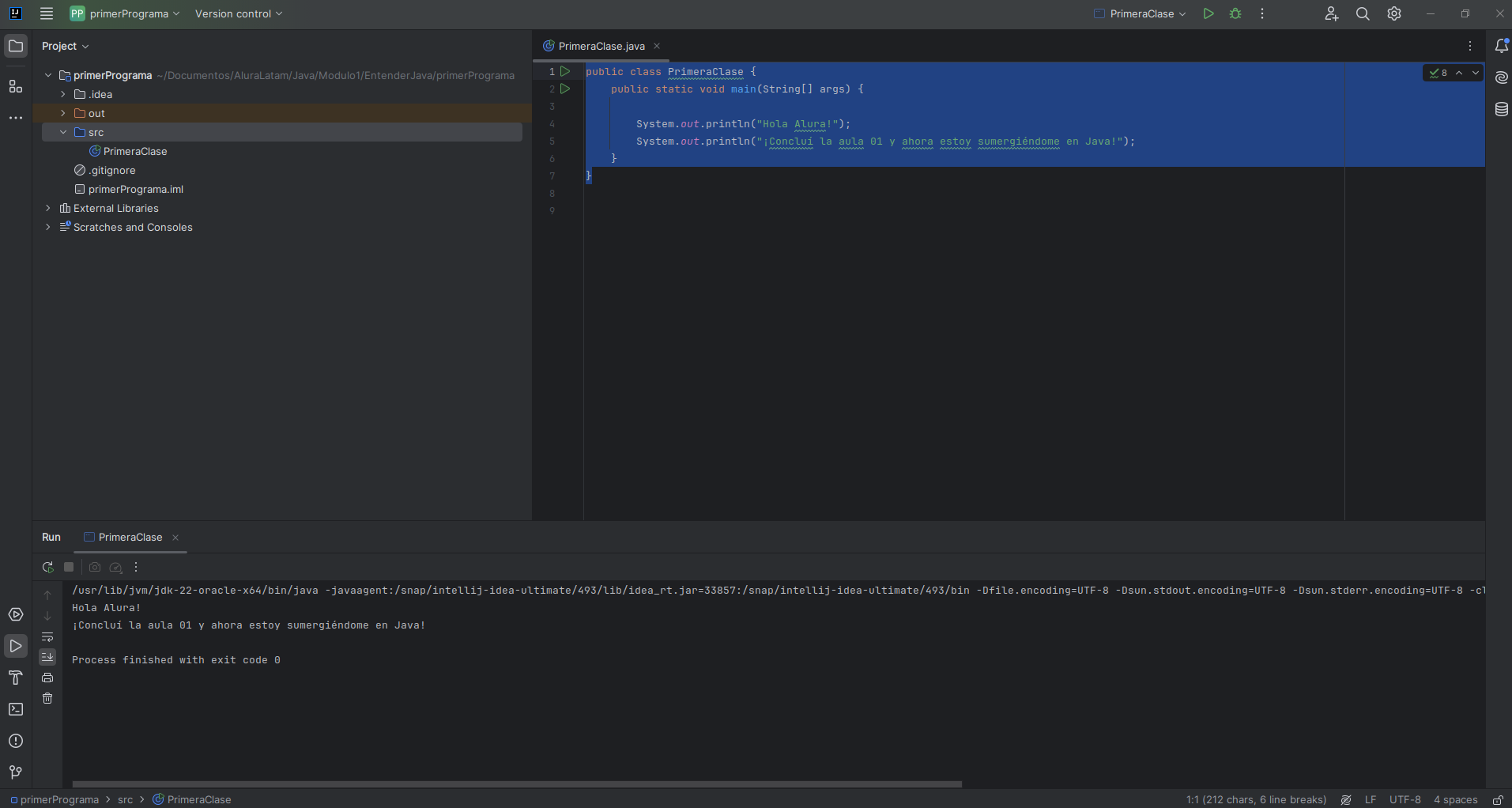1512x808 pixels.
Task: Open the Project view selector dropdown
Action: tap(66, 46)
